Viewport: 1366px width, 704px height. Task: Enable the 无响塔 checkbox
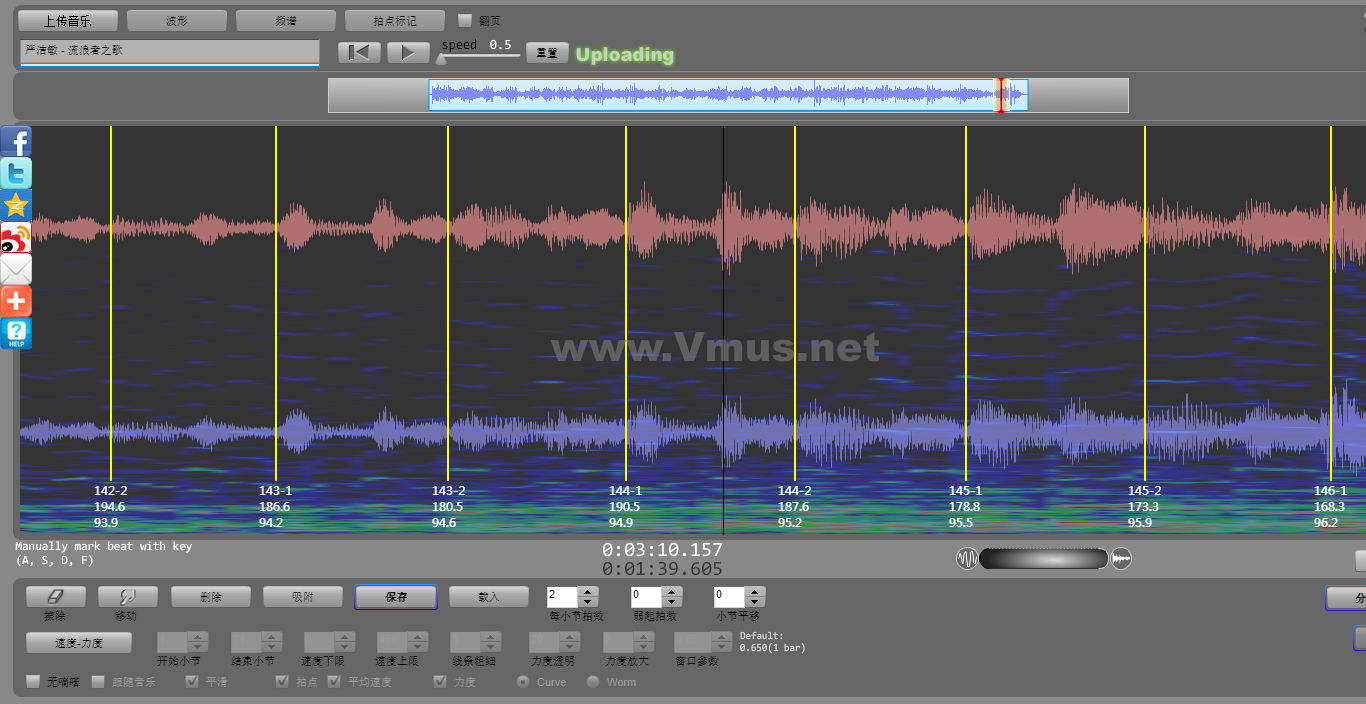tap(34, 682)
